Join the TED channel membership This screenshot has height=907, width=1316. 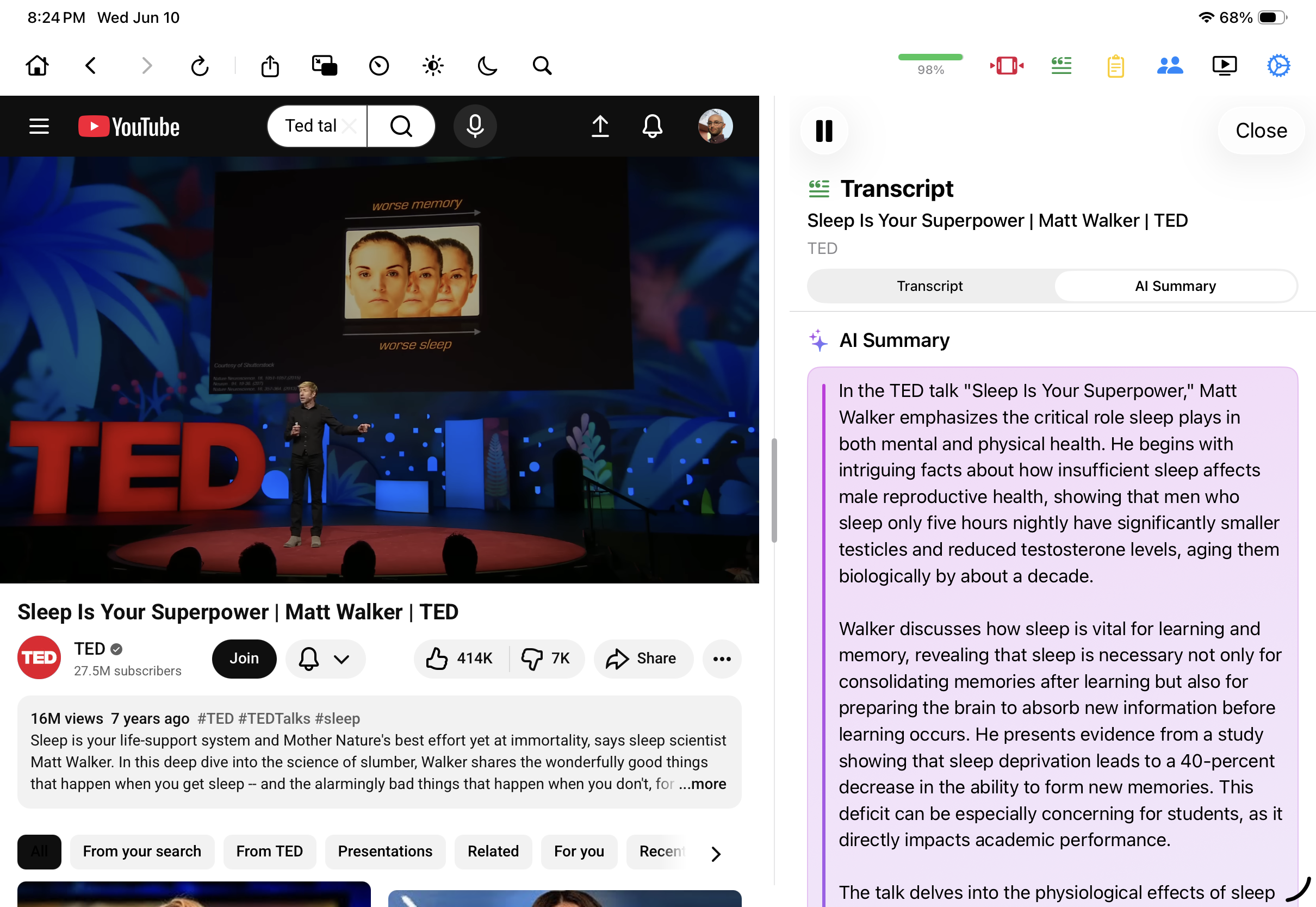[244, 658]
